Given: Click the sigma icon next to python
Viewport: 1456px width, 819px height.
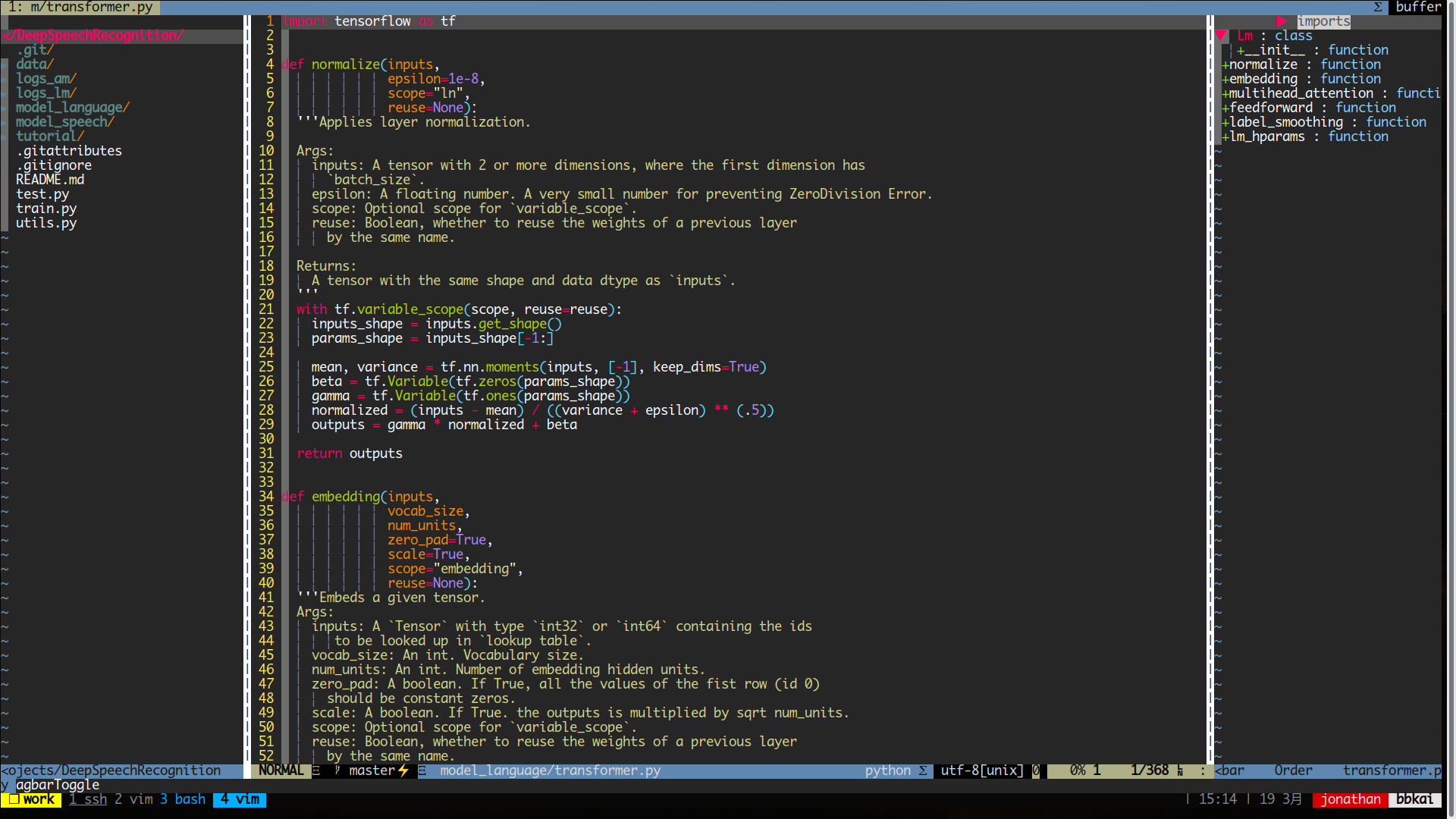Looking at the screenshot, I should (923, 770).
